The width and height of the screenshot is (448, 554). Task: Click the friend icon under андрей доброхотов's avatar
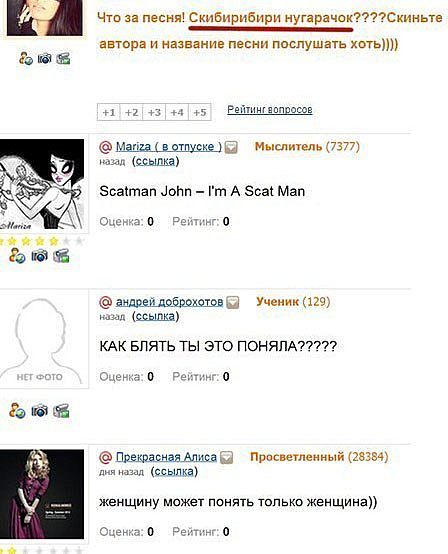[17, 411]
